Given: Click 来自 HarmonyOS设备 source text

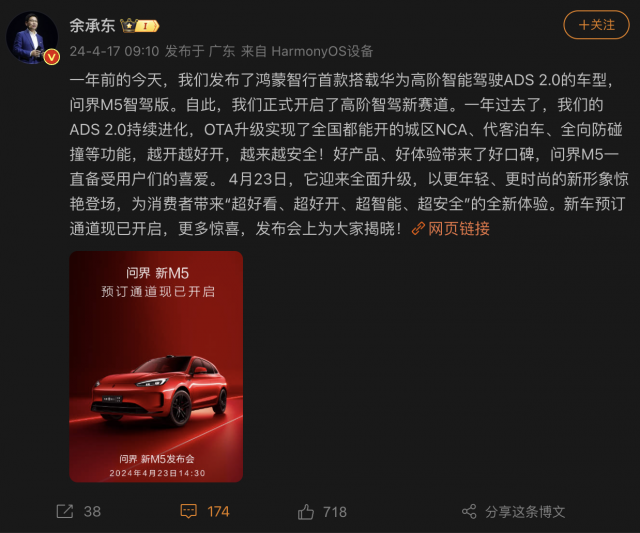Looking at the screenshot, I should click(307, 51).
